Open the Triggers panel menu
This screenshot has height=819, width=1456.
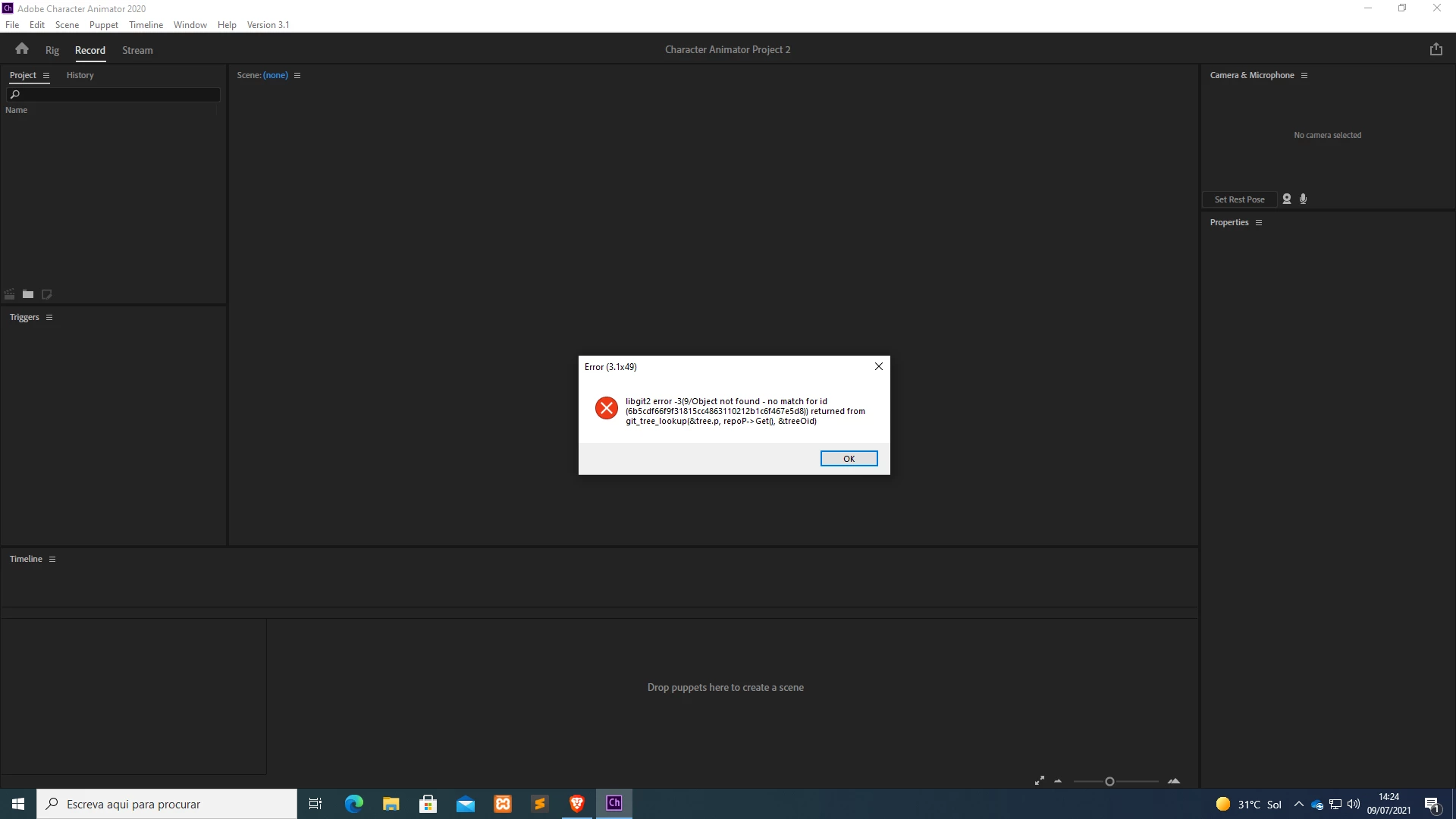click(49, 317)
